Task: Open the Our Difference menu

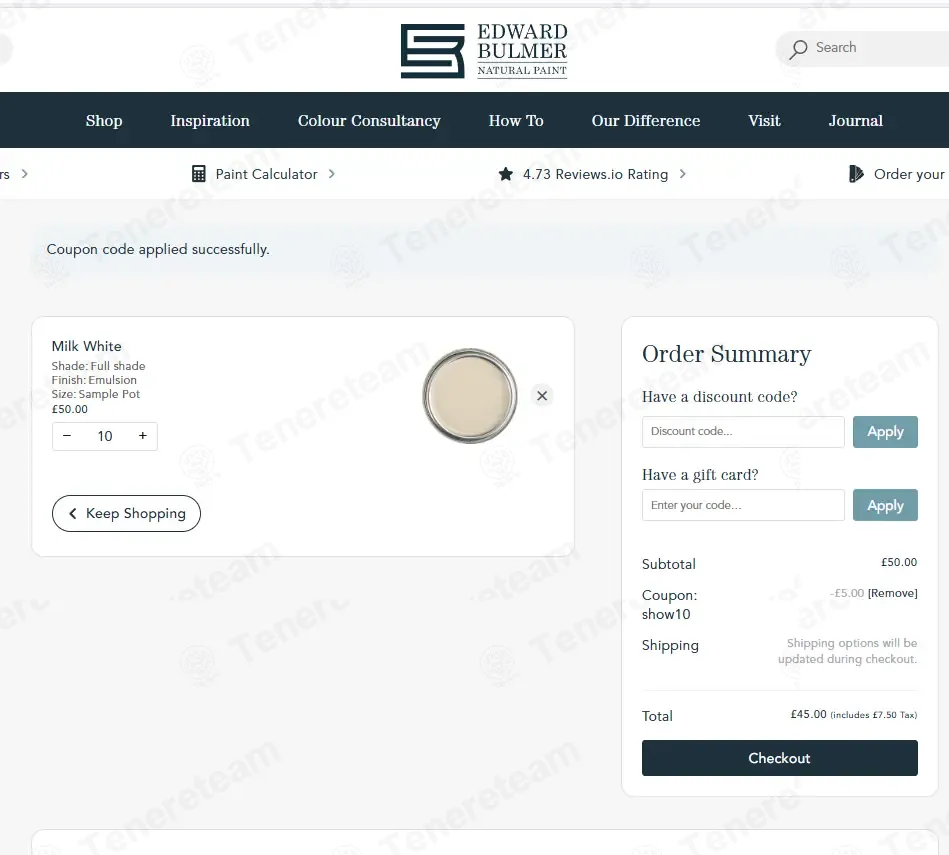Action: [x=646, y=120]
